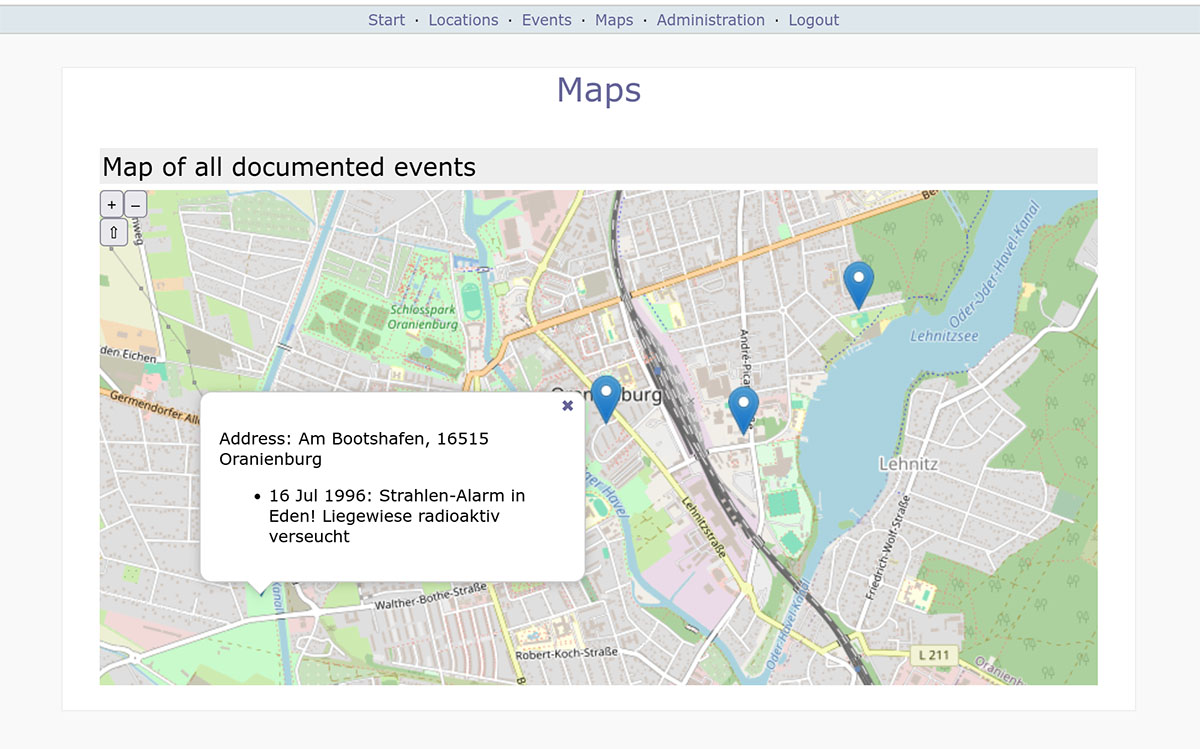The height and width of the screenshot is (749, 1200).
Task: Click Schlosspark Oranienburg on the map
Action: tap(423, 318)
